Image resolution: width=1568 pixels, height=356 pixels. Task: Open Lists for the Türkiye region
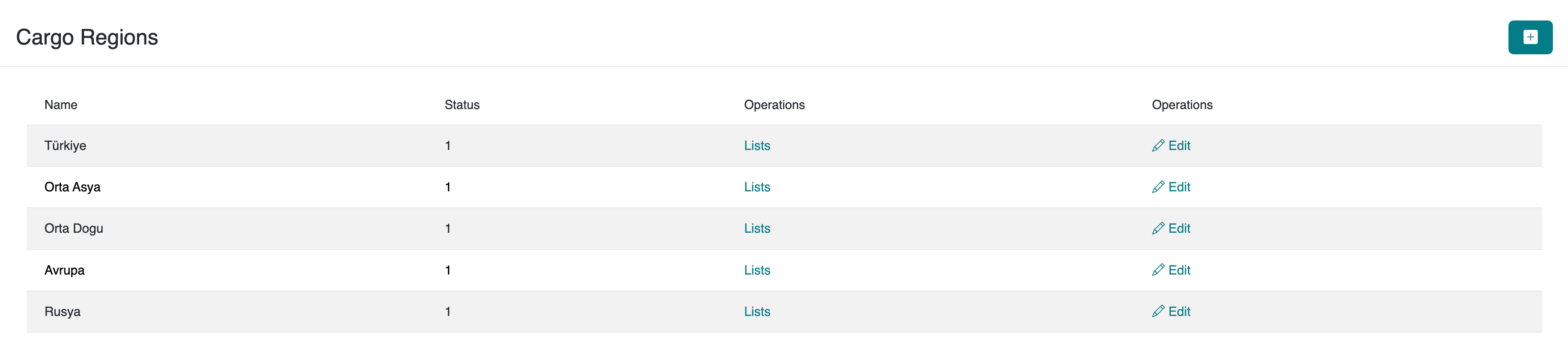pyautogui.click(x=756, y=146)
